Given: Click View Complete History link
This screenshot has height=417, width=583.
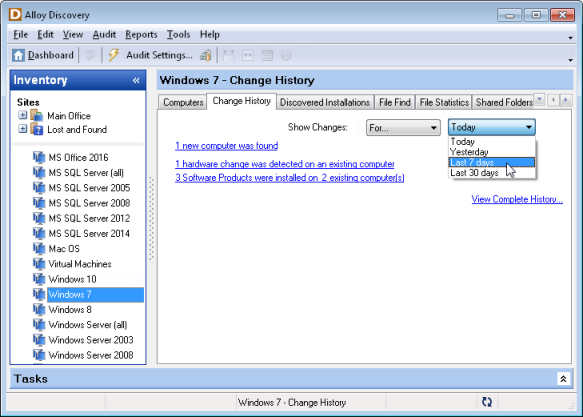Looking at the screenshot, I should tap(517, 199).
